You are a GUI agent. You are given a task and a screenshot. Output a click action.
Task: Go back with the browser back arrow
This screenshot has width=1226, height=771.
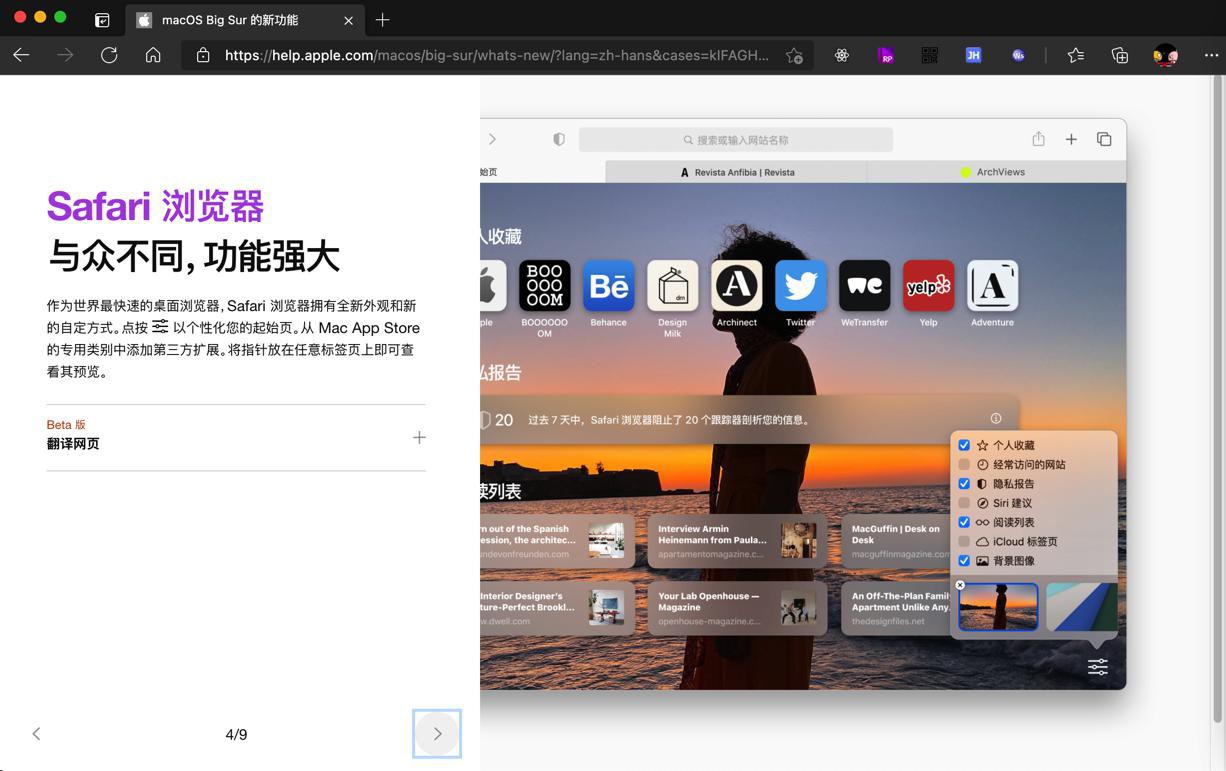(21, 56)
